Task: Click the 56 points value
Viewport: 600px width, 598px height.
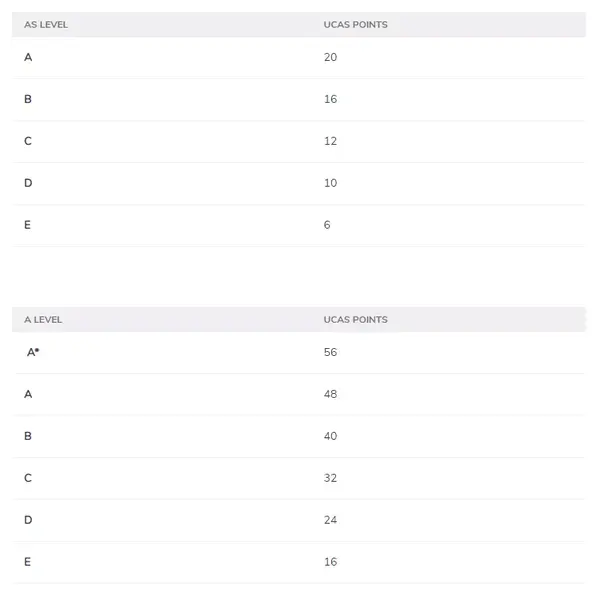Action: click(330, 352)
